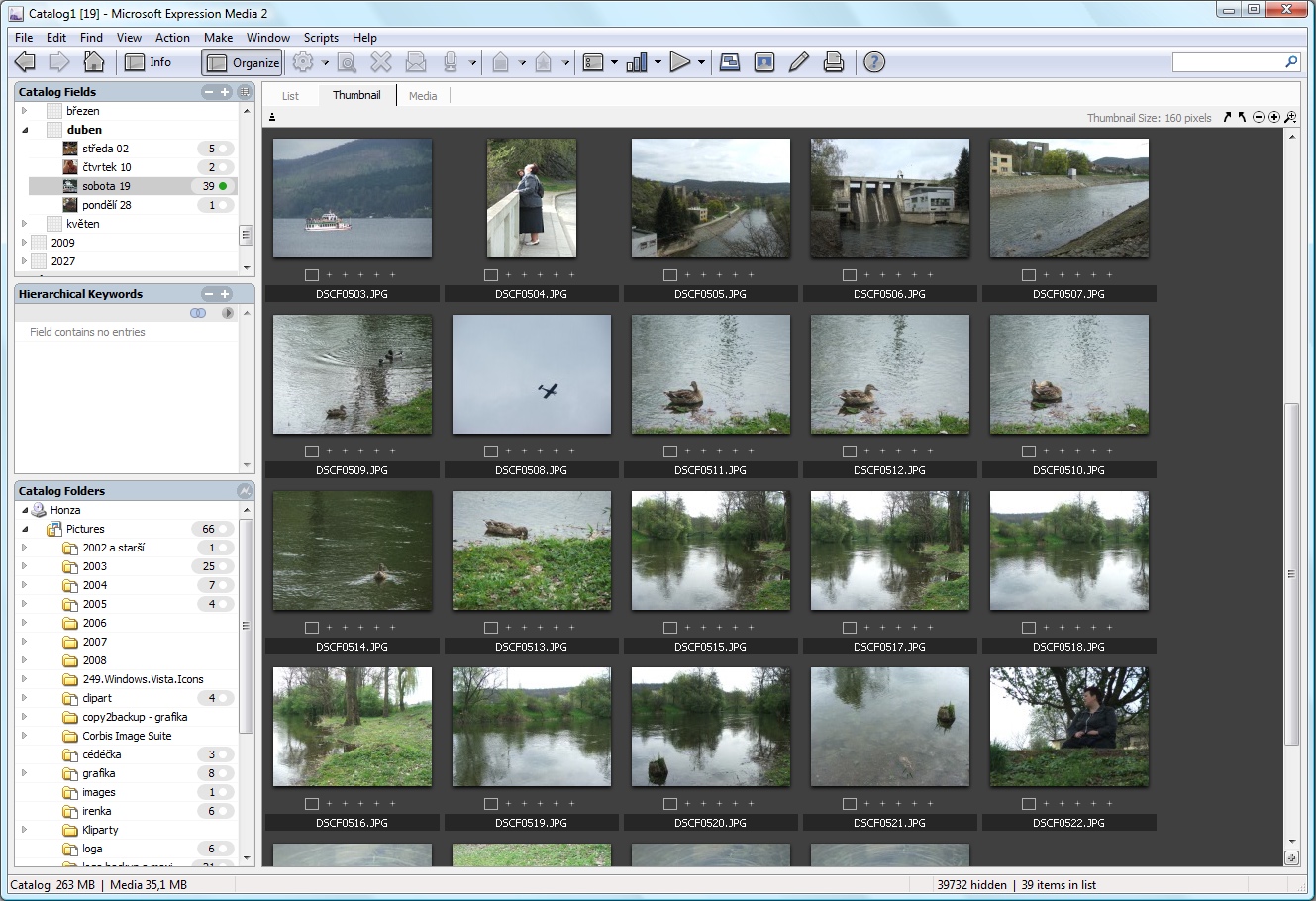Check the label box under DSCF0503.JPG

pos(312,275)
